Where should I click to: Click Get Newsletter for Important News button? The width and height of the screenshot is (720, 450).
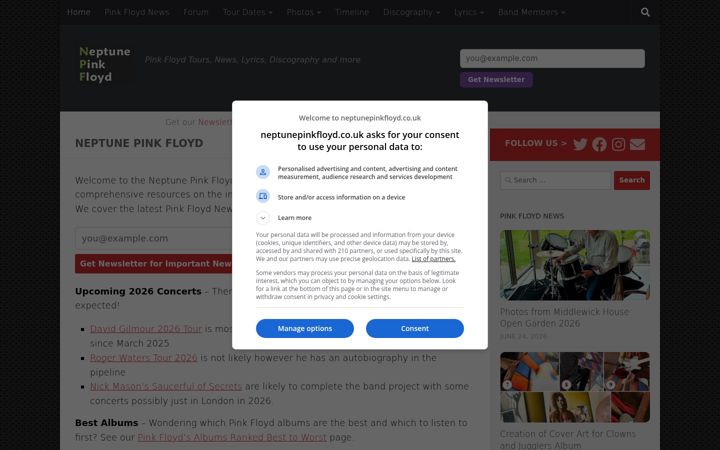pyautogui.click(x=154, y=264)
